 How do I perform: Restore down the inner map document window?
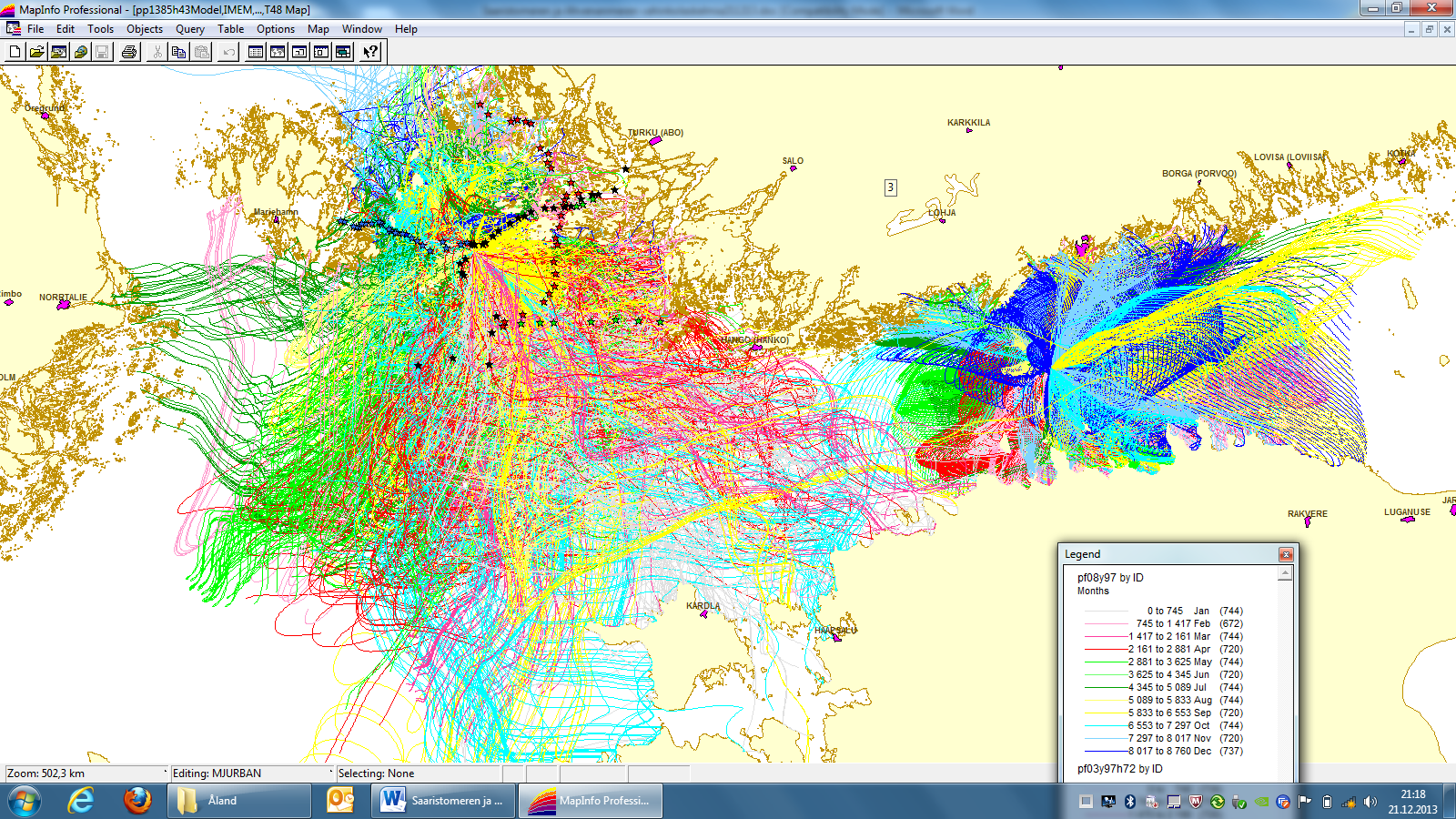(1429, 29)
